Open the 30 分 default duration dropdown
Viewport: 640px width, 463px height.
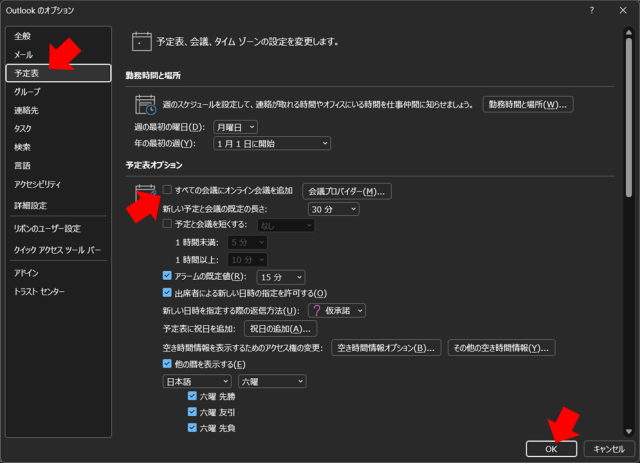pos(333,209)
